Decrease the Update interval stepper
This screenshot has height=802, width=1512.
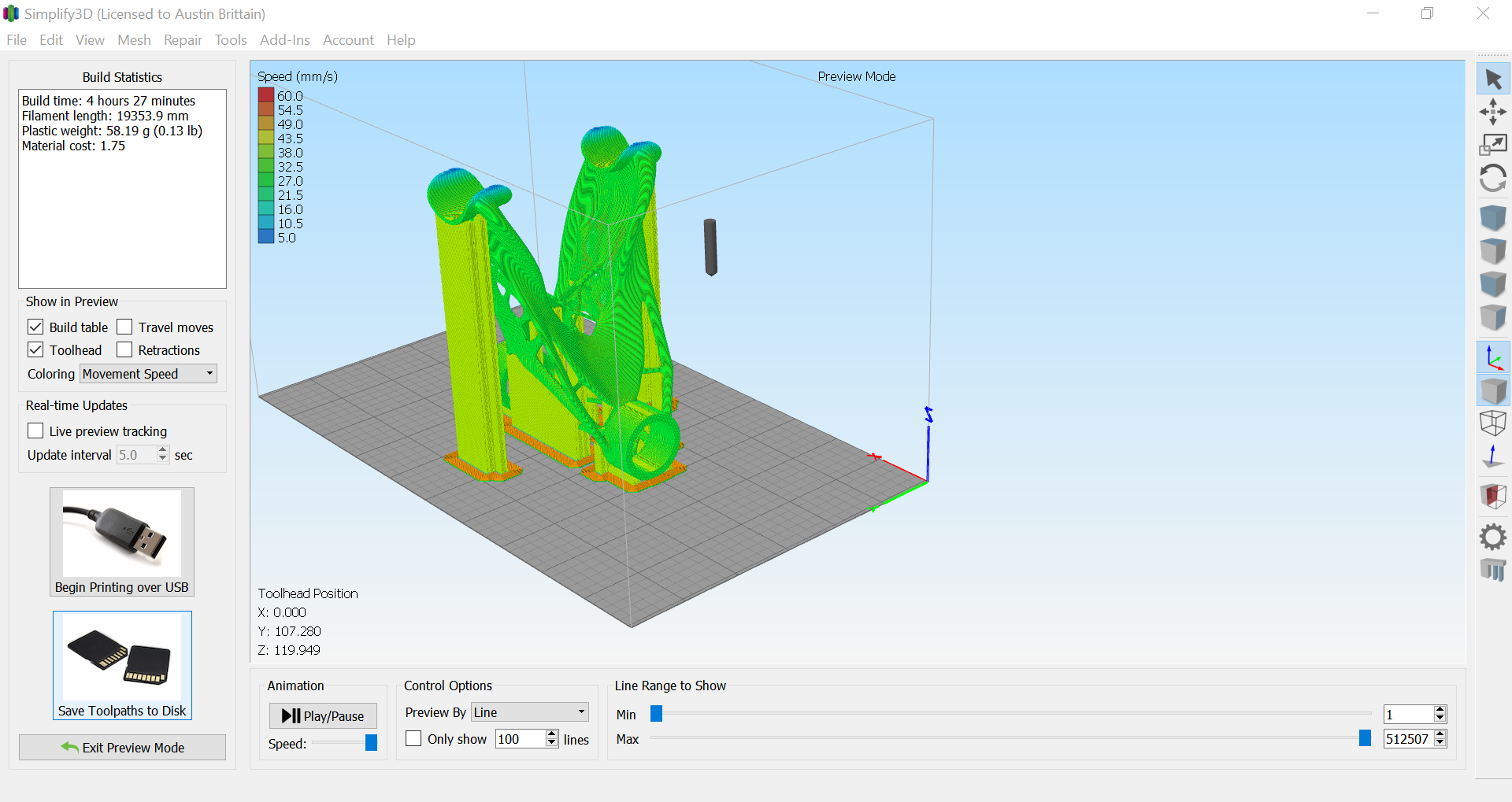(x=162, y=459)
